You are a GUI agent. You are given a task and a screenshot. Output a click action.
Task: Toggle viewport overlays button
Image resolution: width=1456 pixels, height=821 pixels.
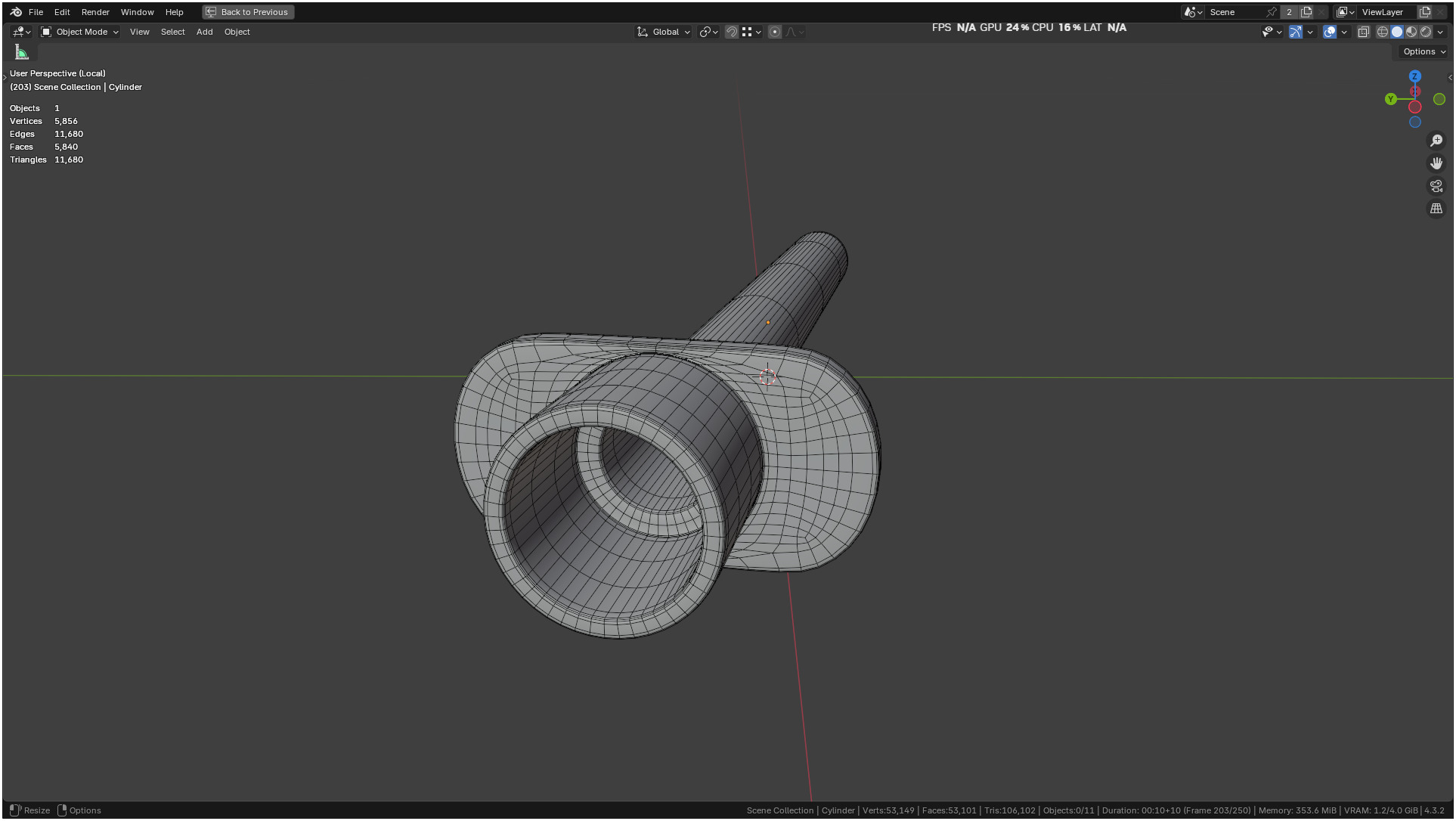[x=1330, y=32]
